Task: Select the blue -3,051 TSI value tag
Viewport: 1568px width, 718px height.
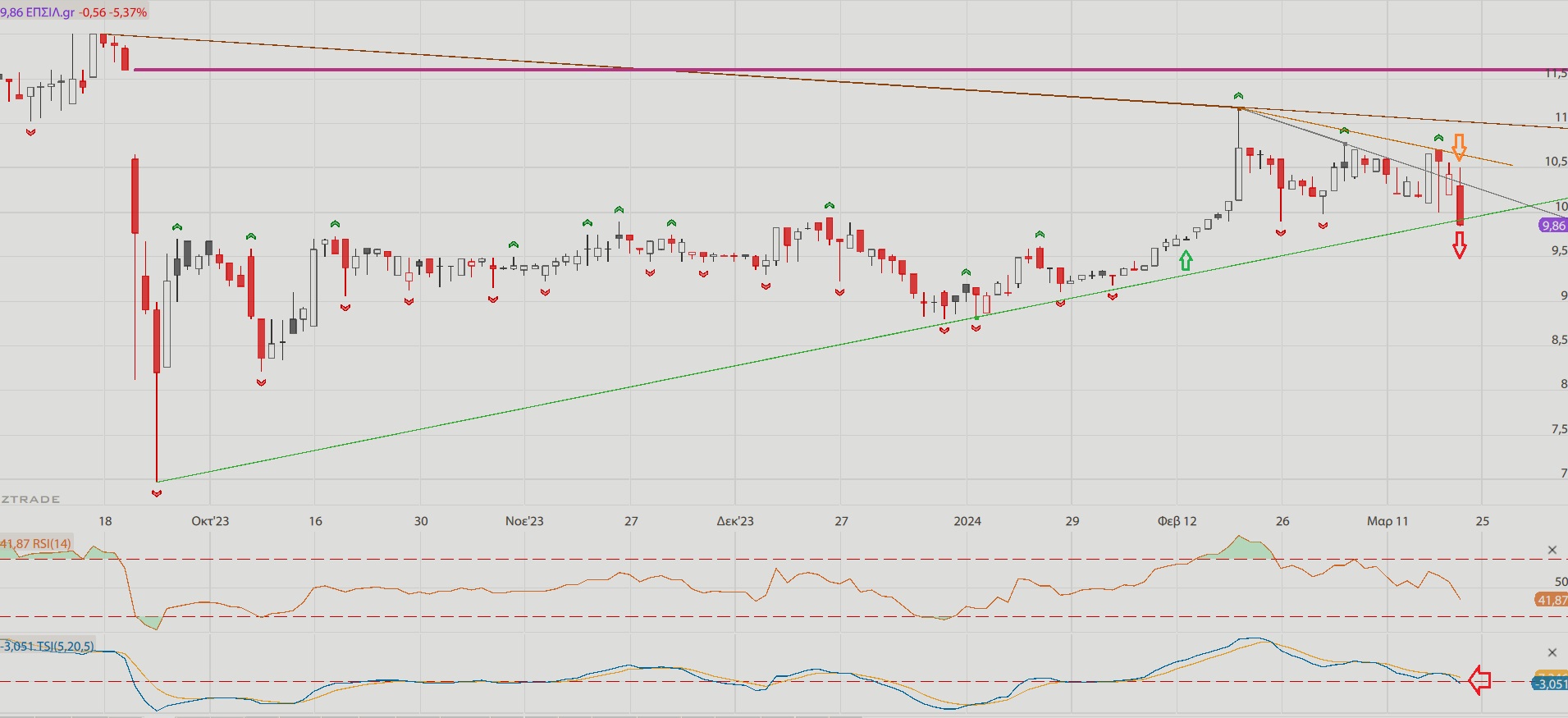Action: (x=1550, y=684)
